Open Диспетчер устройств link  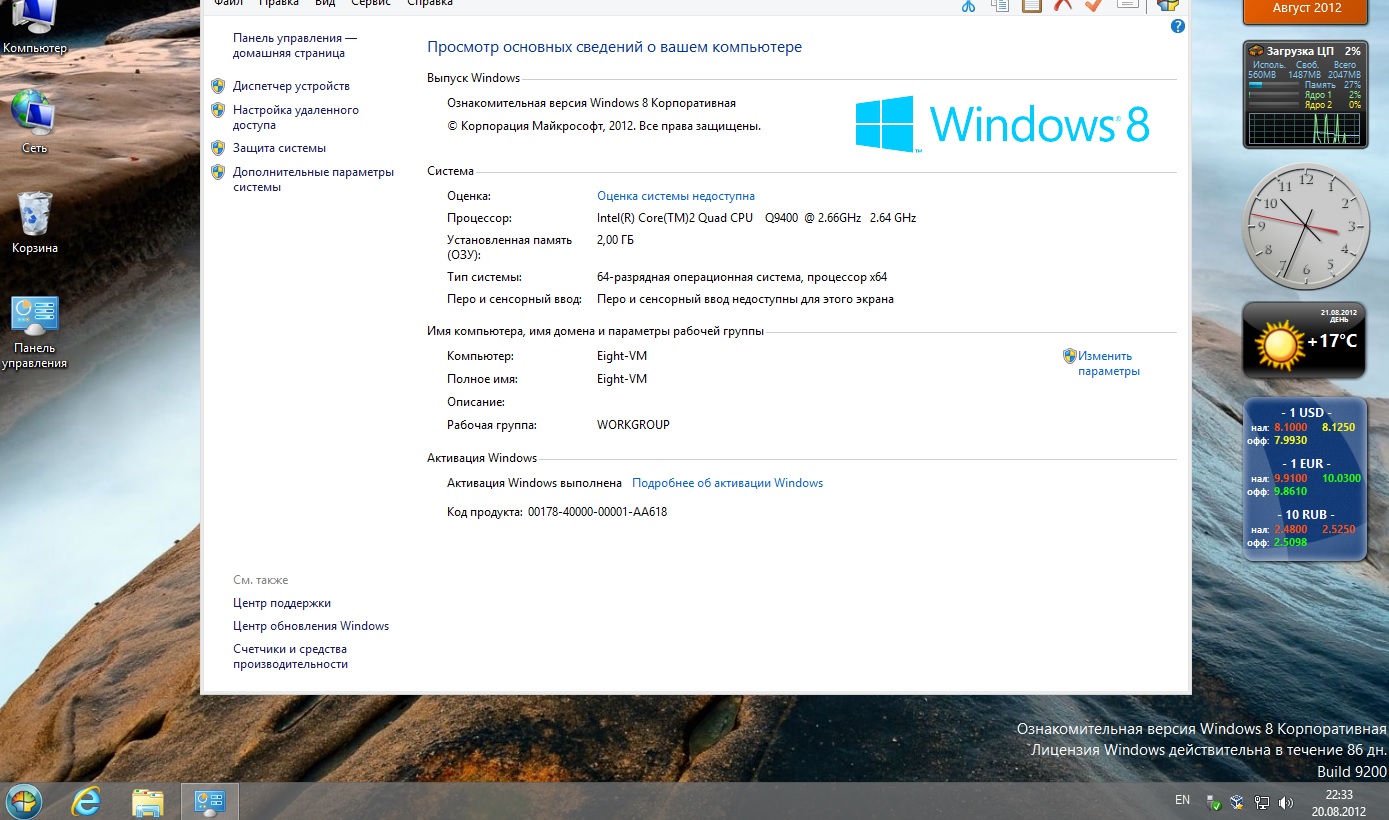(x=291, y=86)
